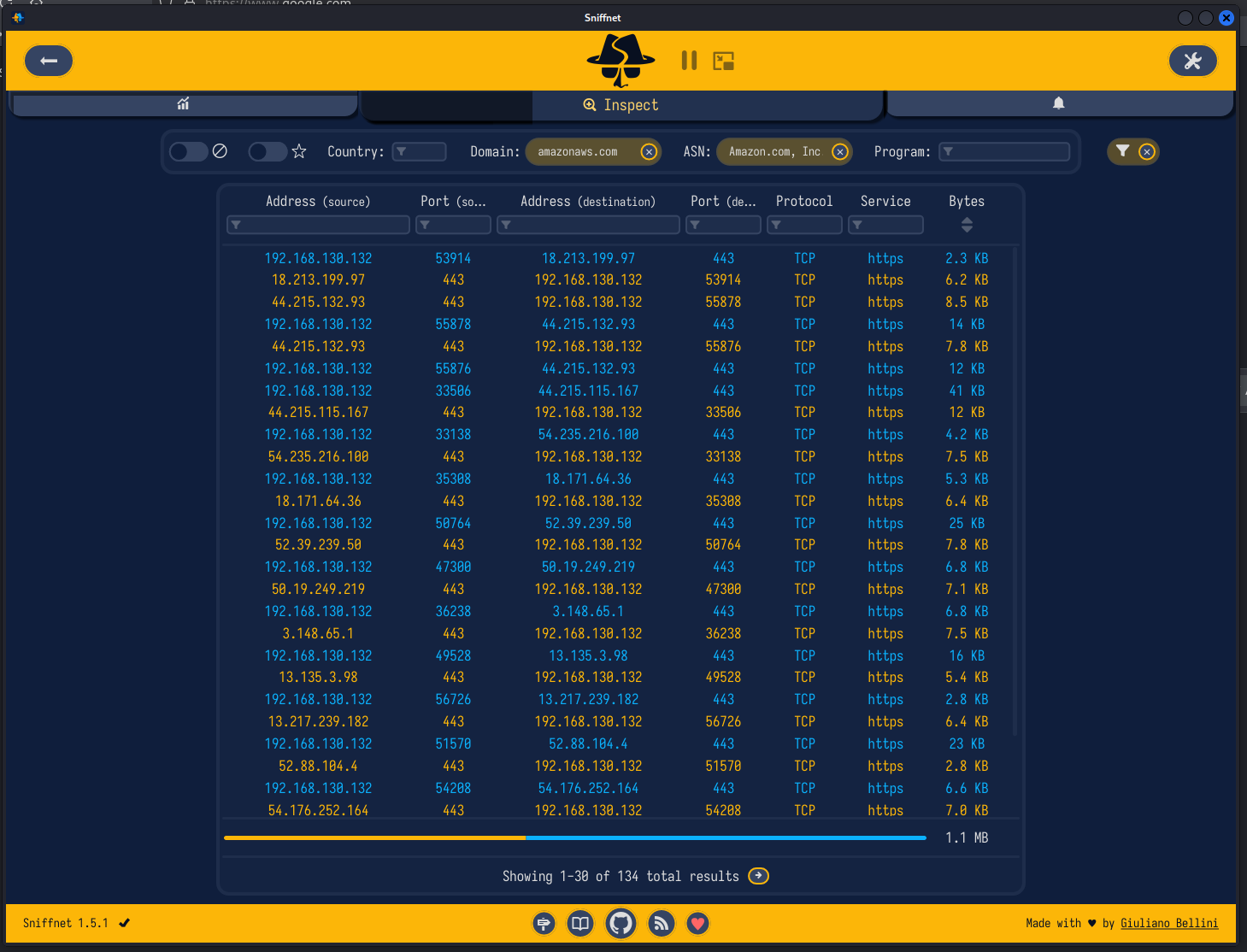This screenshot has width=1247, height=952.
Task: Click the table vertical scrollbar
Action: pos(1015,491)
